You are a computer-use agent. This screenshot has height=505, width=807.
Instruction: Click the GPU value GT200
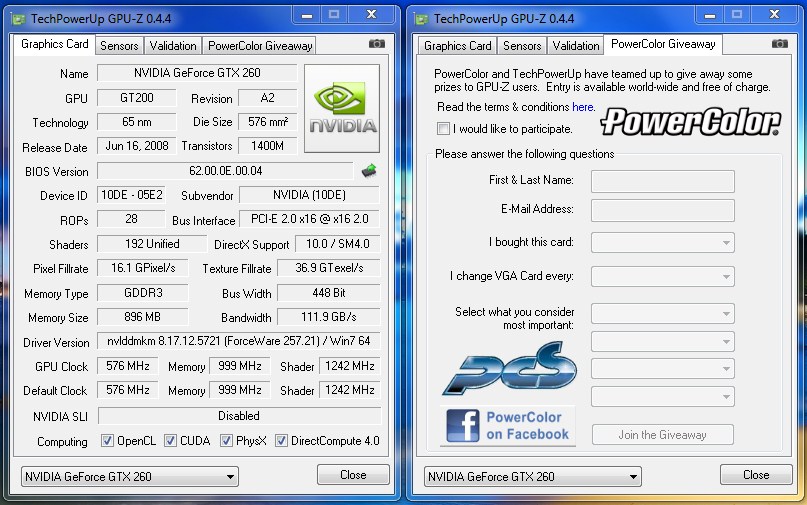(136, 98)
